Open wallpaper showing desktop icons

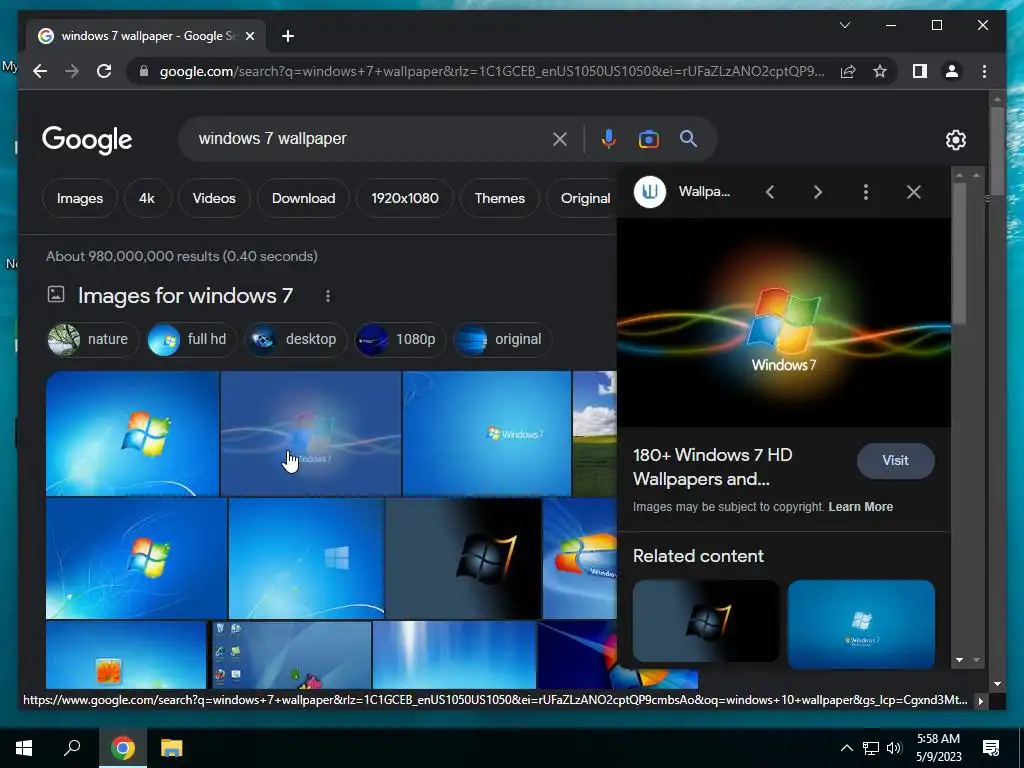[x=291, y=655]
